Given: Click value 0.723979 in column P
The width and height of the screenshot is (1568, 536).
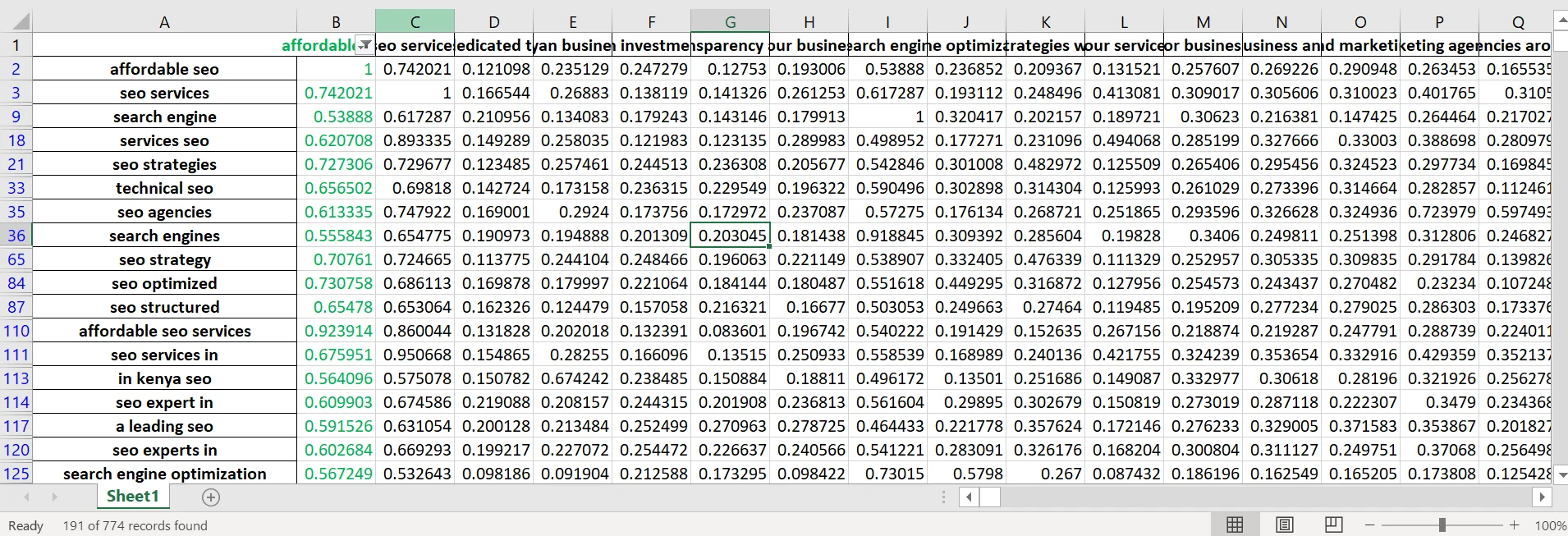Looking at the screenshot, I should click(1439, 212).
